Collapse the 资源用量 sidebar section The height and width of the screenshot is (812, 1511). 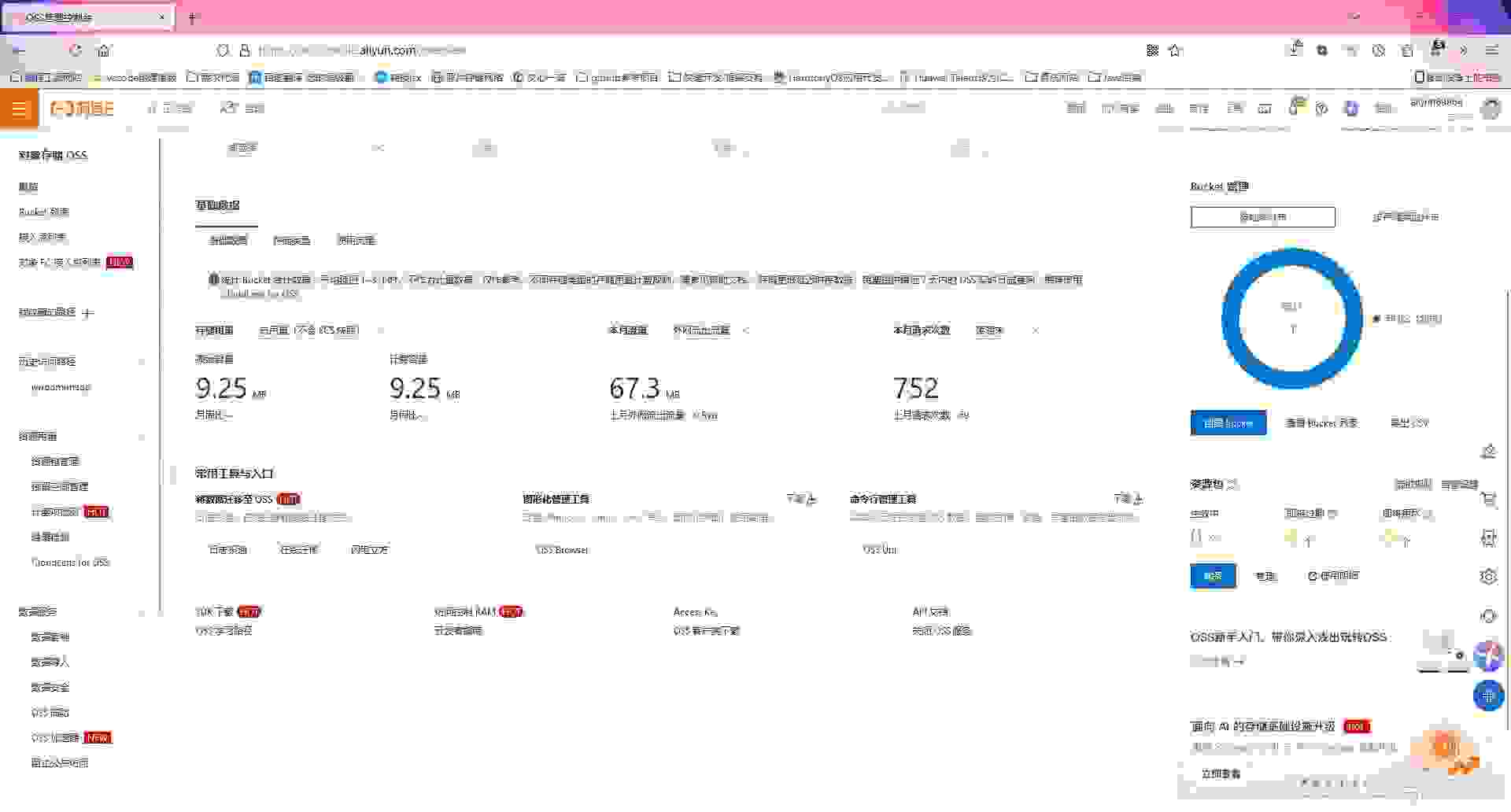(142, 437)
